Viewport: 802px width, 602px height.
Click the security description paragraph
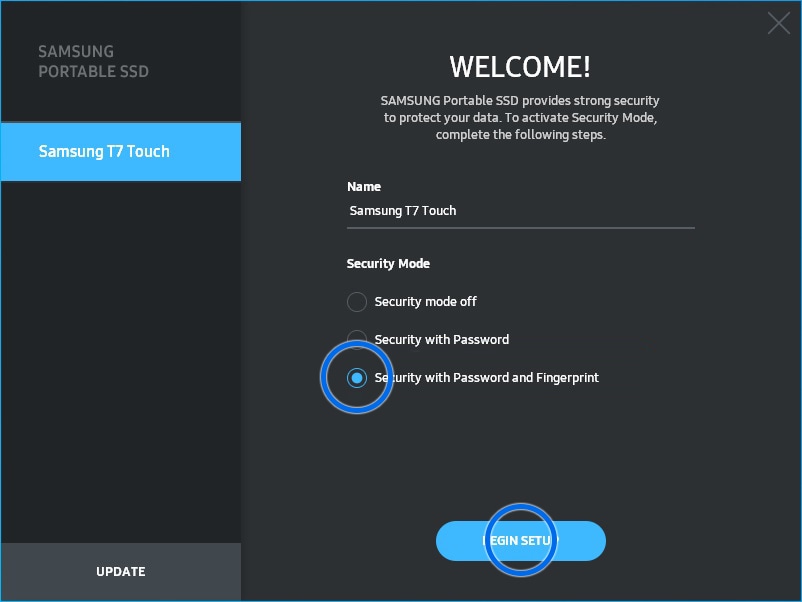(x=520, y=118)
